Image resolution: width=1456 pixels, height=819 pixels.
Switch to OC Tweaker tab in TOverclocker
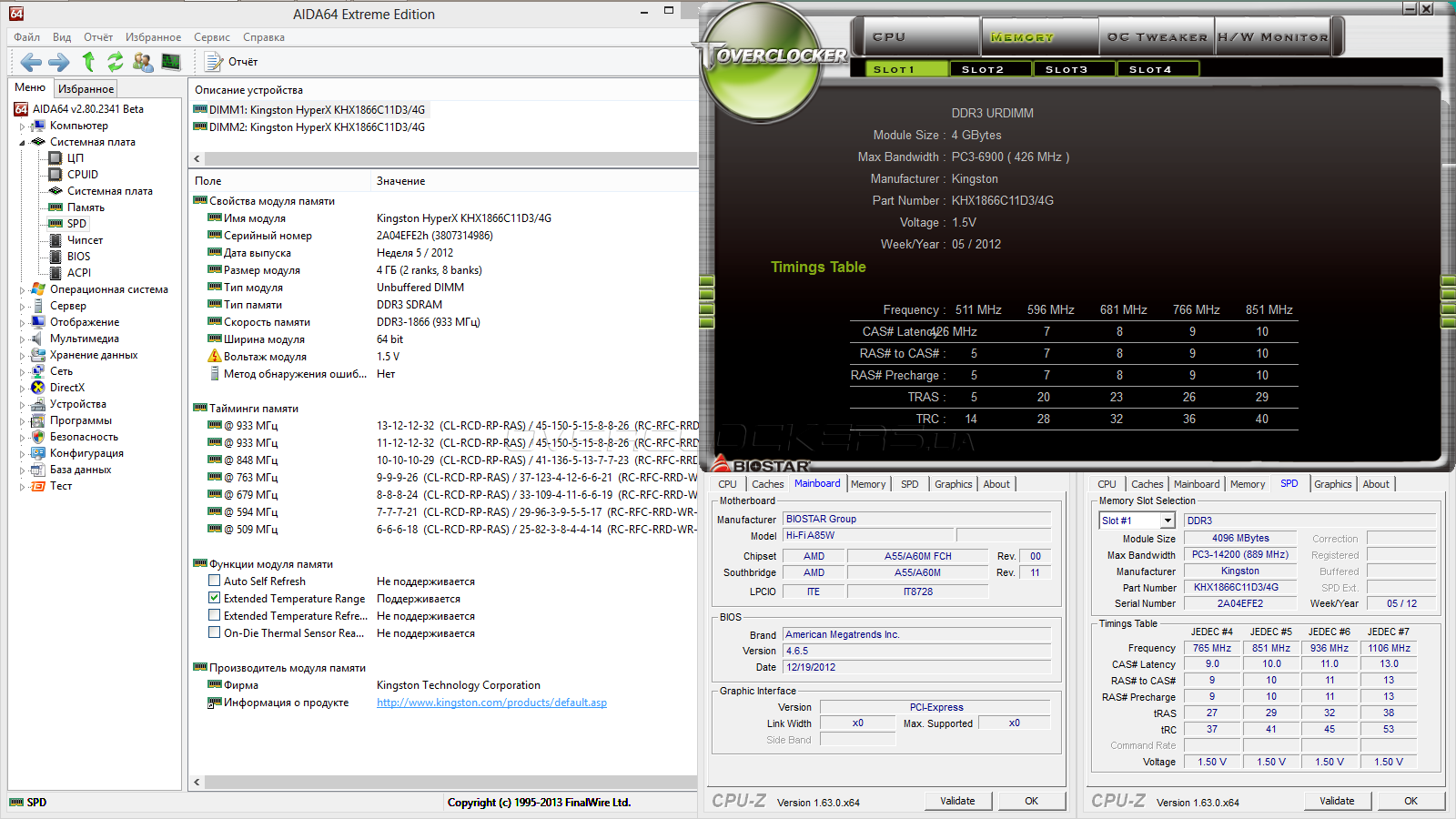point(1157,37)
